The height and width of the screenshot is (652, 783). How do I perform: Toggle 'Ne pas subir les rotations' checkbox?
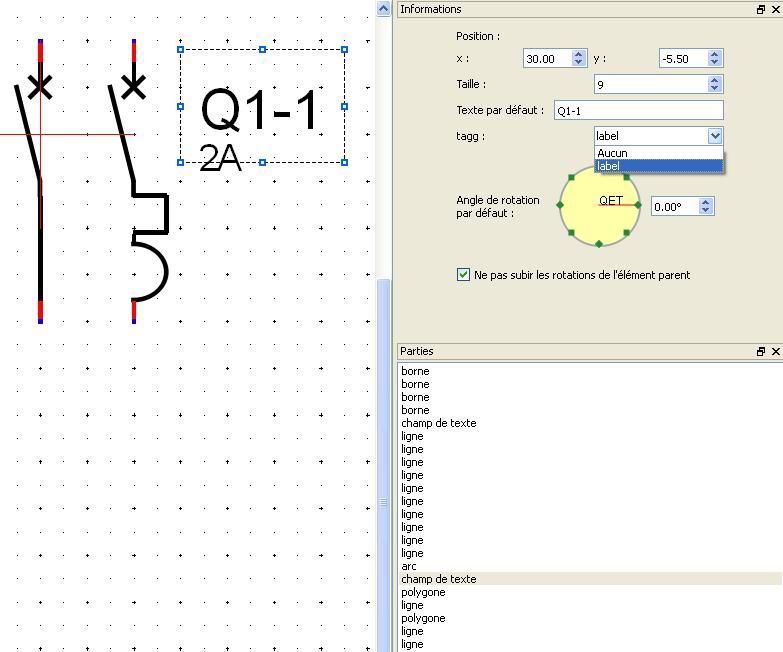463,274
